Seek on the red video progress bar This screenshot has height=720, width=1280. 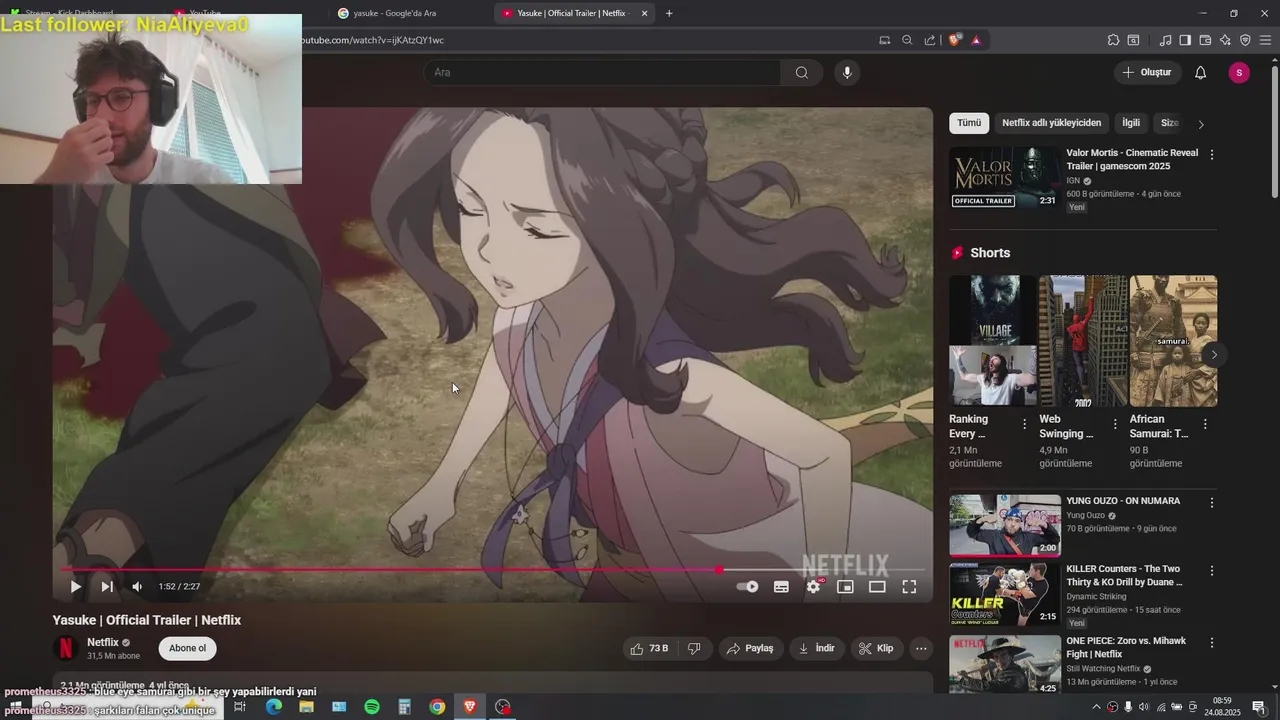(x=493, y=570)
